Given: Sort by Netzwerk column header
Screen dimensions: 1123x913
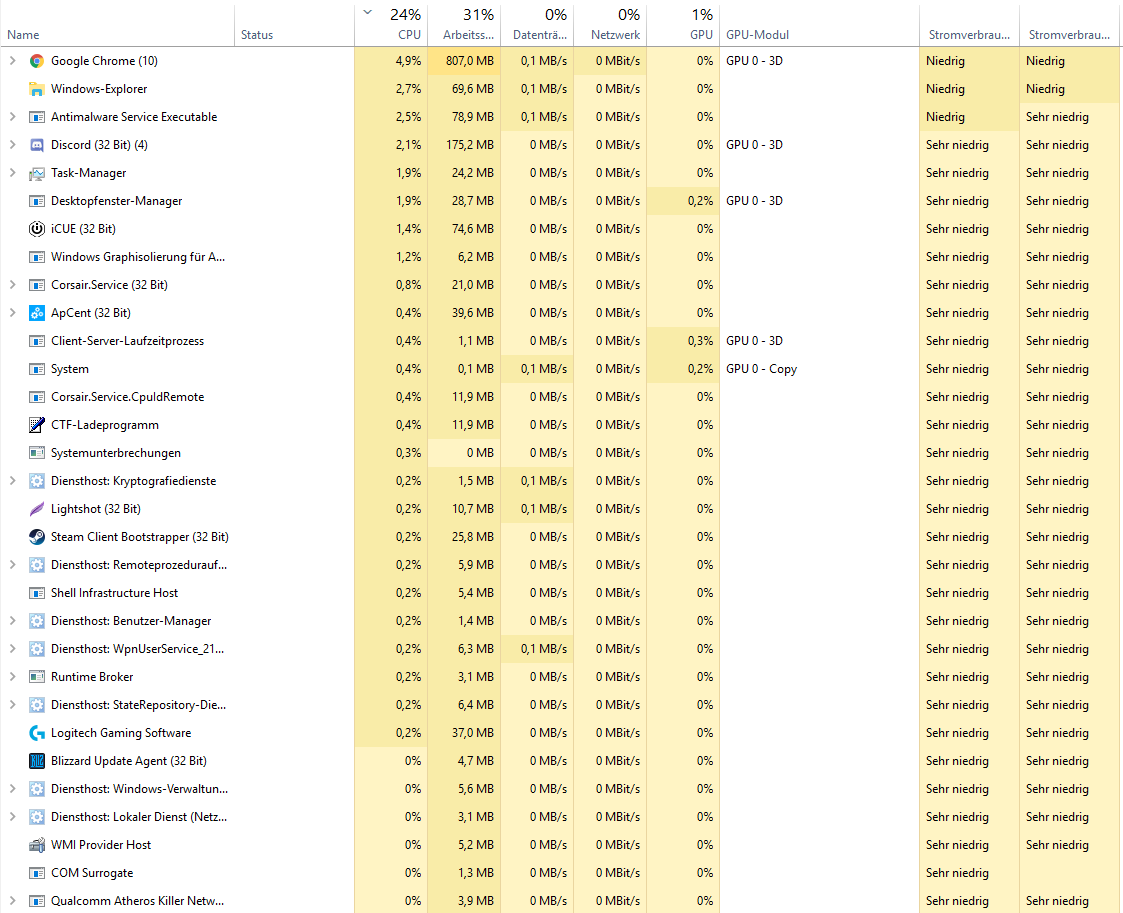Looking at the screenshot, I should [x=615, y=34].
